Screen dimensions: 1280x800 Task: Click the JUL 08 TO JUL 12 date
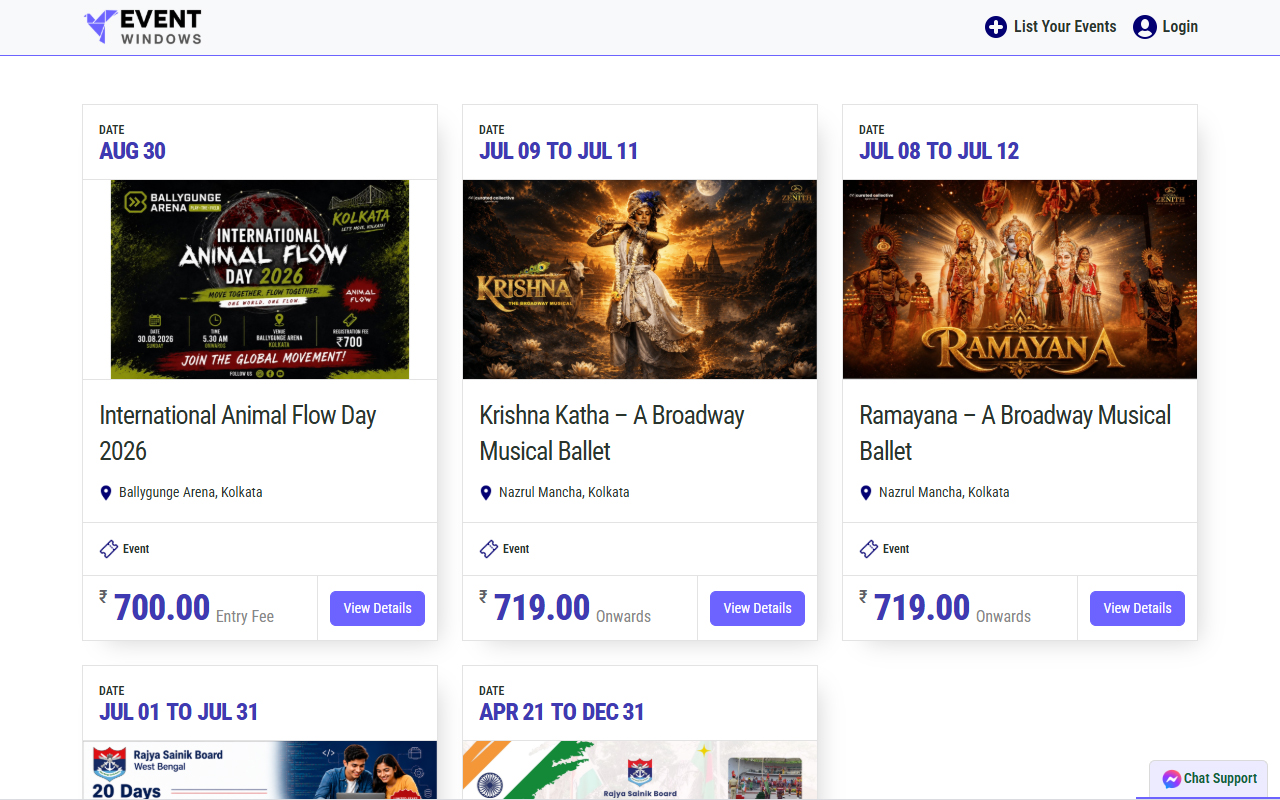click(x=939, y=151)
